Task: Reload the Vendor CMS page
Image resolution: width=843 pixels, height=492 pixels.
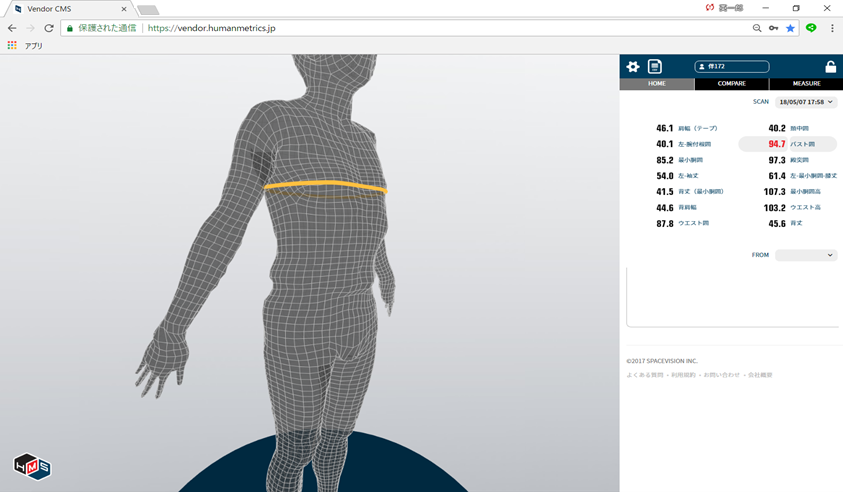Action: 49,28
